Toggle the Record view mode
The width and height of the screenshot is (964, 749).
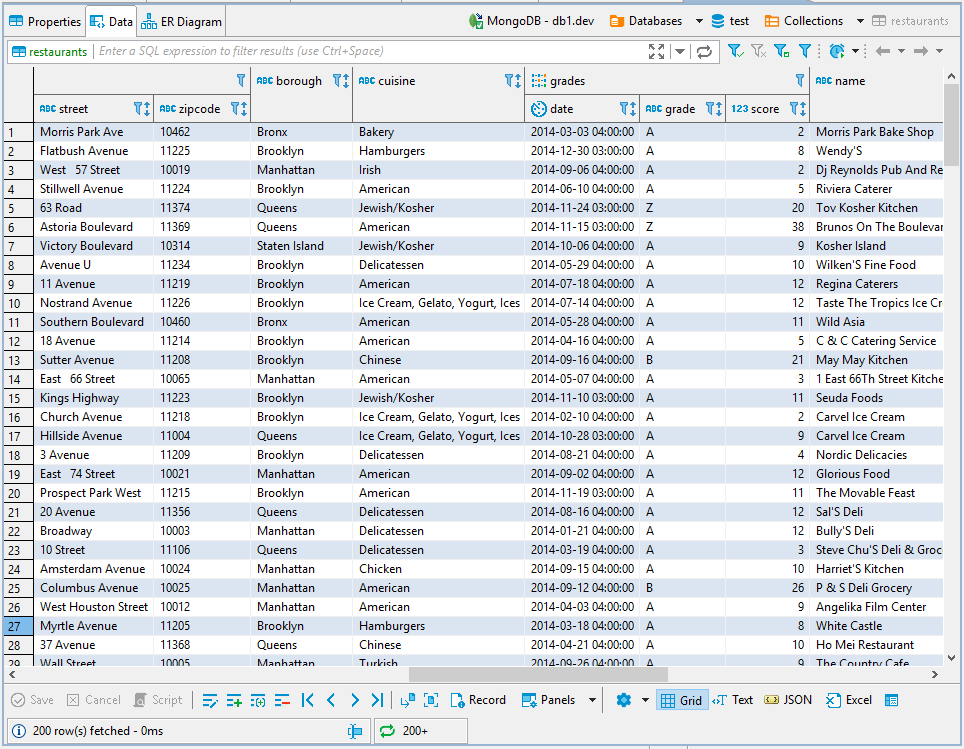pos(478,700)
